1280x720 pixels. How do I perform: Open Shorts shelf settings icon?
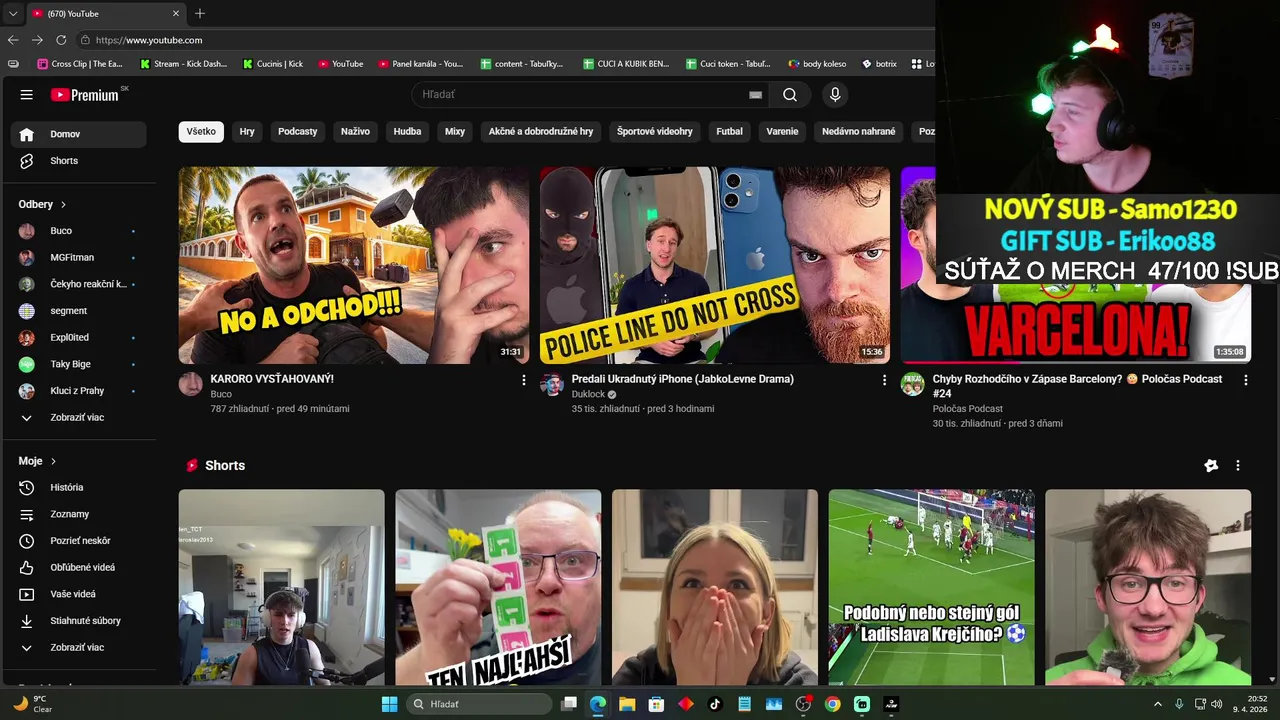click(1211, 466)
